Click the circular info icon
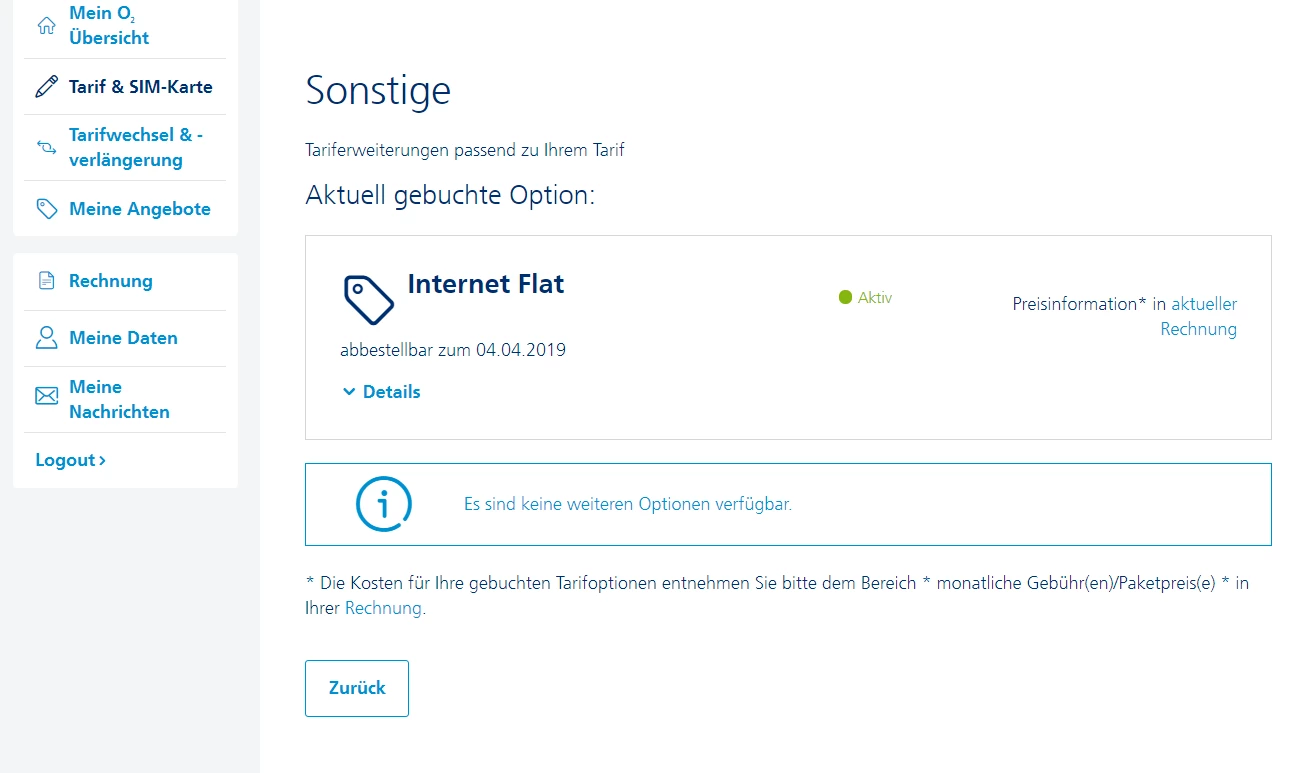 (x=384, y=504)
